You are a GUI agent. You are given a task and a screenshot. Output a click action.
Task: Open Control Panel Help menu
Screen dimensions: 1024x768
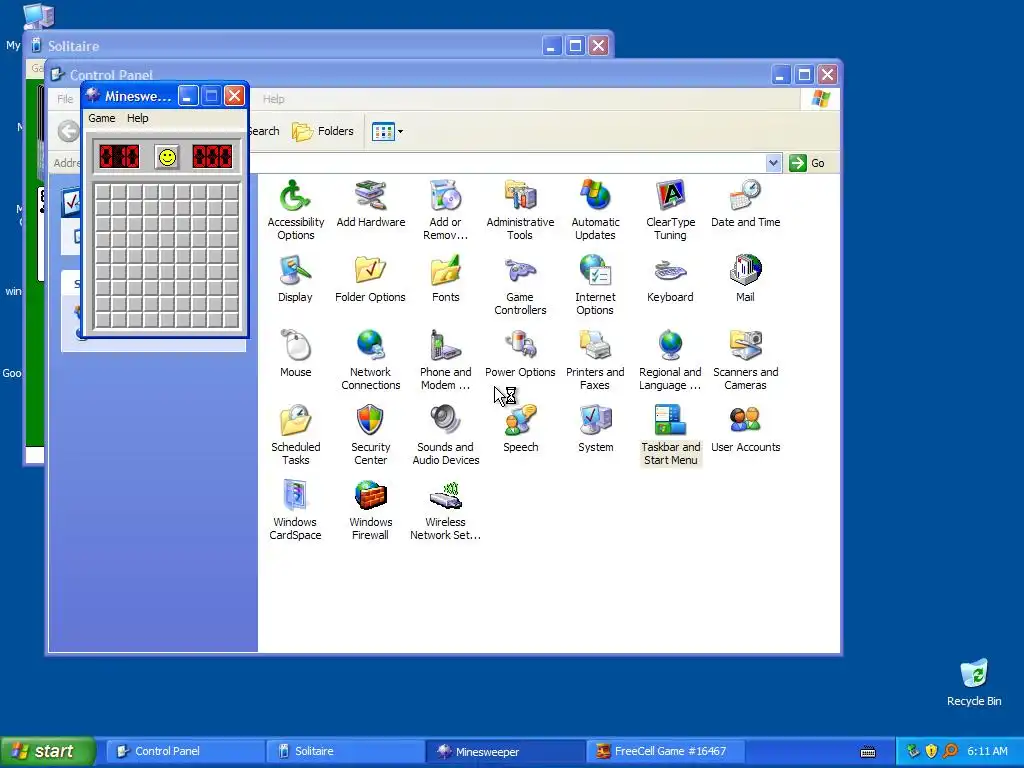pos(274,99)
